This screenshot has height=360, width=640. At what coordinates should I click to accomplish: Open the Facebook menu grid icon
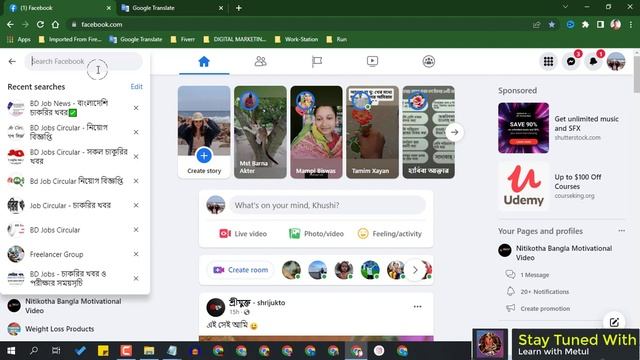(x=548, y=62)
